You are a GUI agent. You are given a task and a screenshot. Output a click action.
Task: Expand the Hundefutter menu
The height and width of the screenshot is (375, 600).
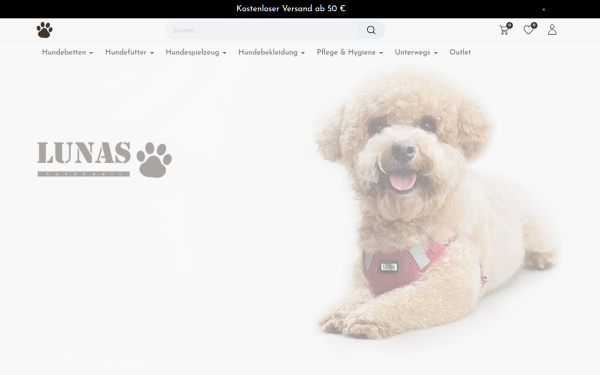click(x=129, y=52)
